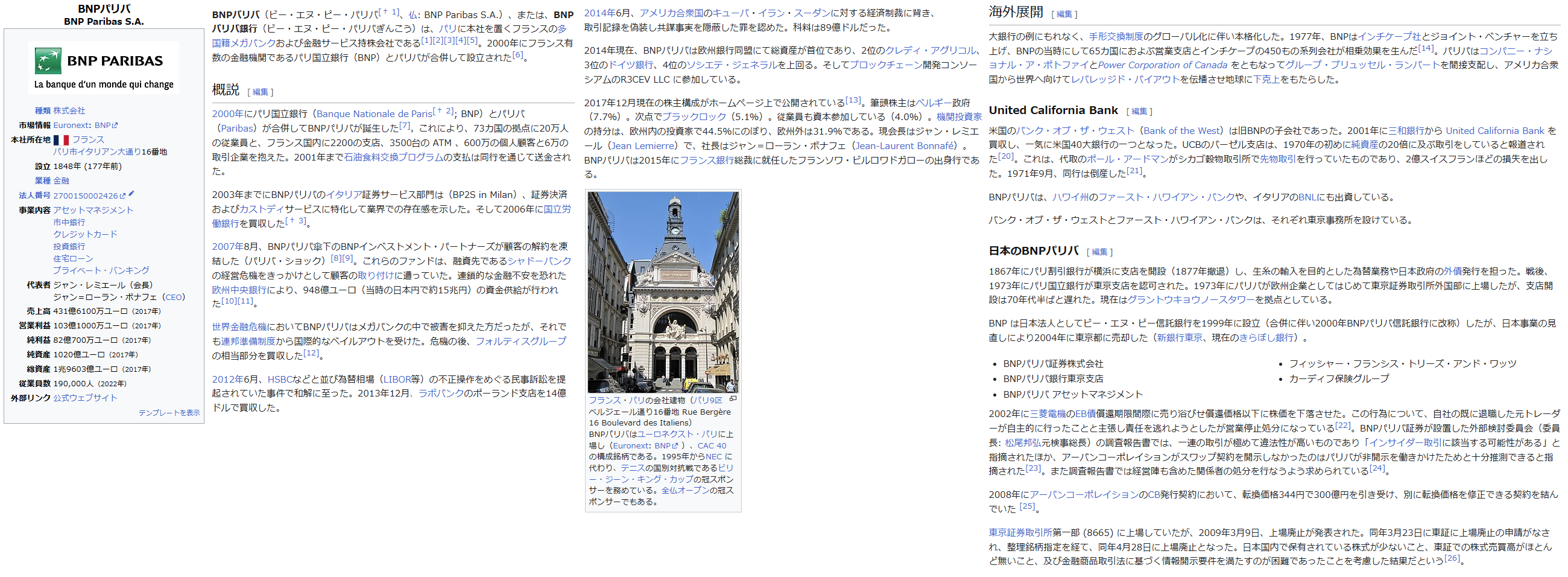The image size is (1568, 577).
Task: Open the Banque Nationale de Paris link
Action: 375,114
